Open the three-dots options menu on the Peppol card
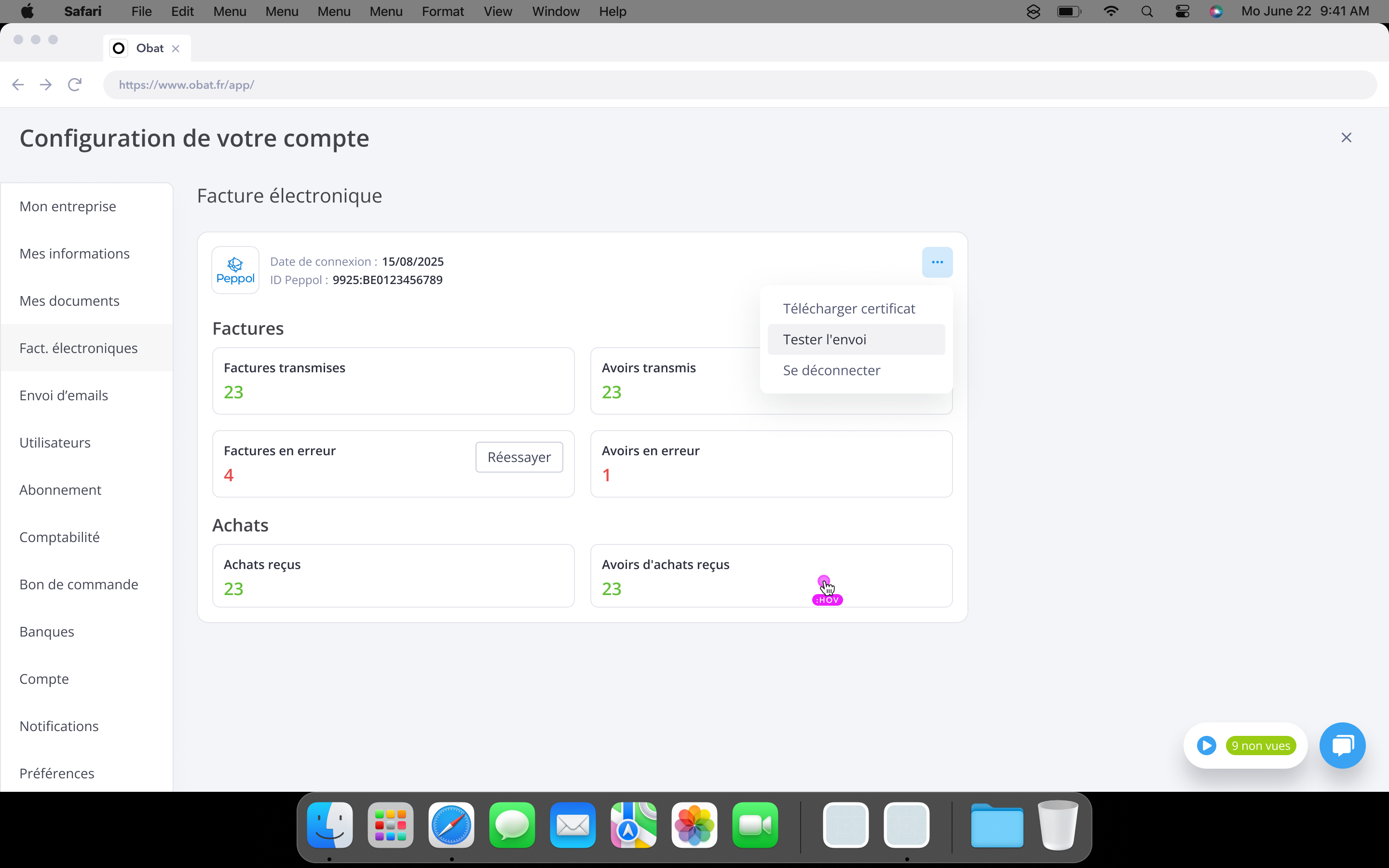This screenshot has width=1389, height=868. pos(937,262)
